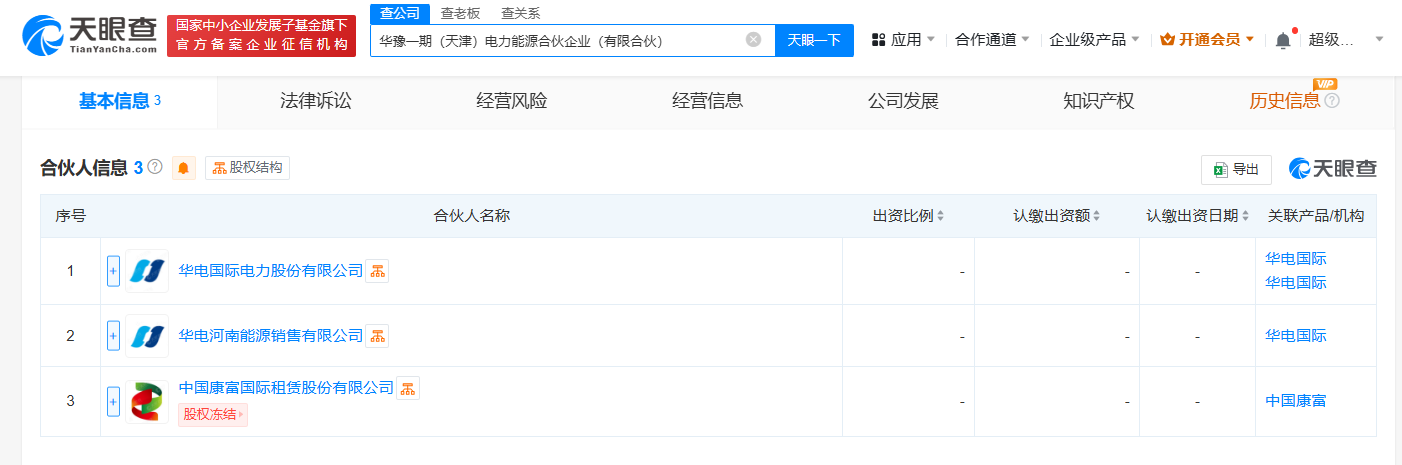Open equity structure icon for 华电河南能源销售有限公司
Image resolution: width=1402 pixels, height=465 pixels.
pos(377,336)
